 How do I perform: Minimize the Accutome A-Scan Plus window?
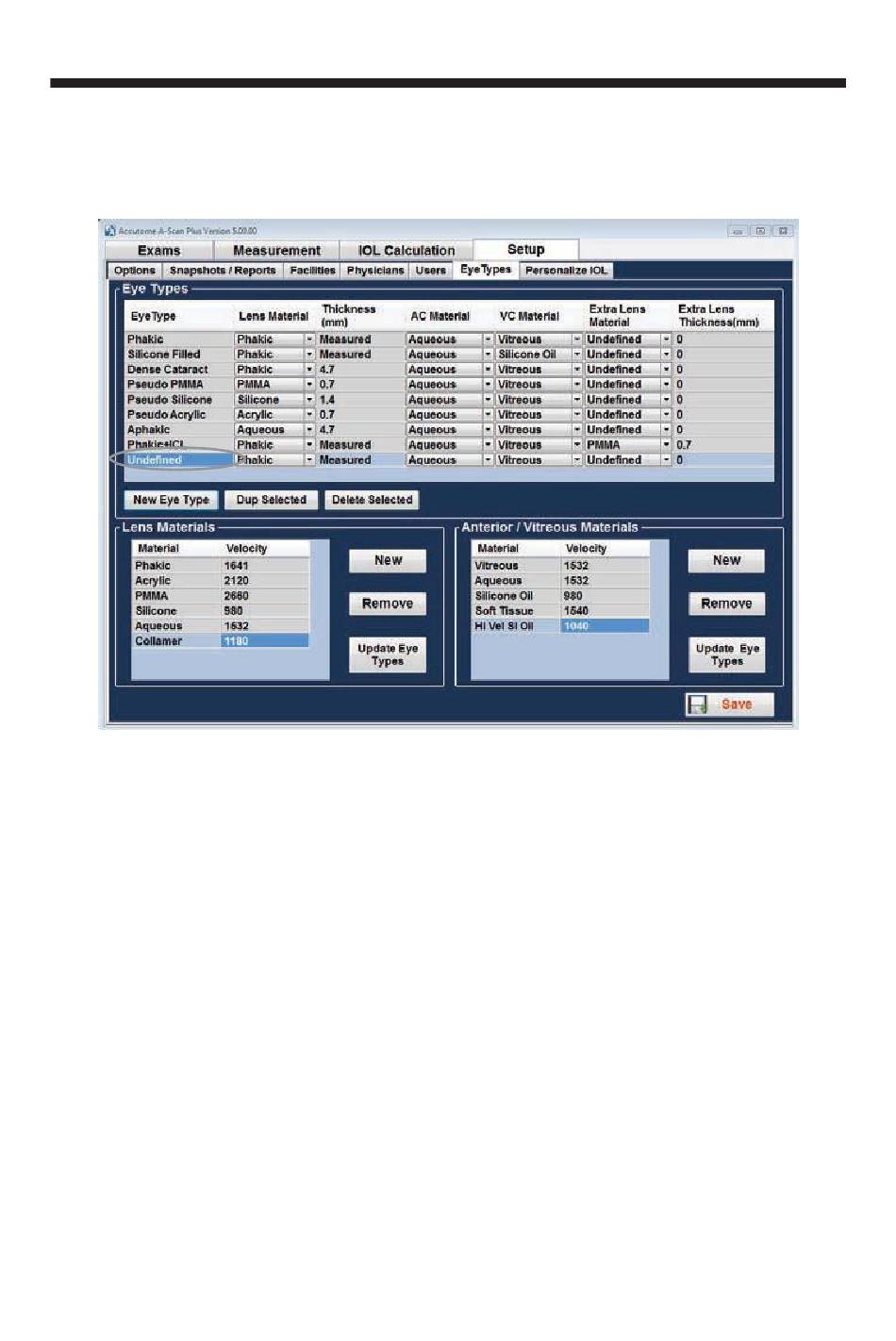click(x=738, y=231)
